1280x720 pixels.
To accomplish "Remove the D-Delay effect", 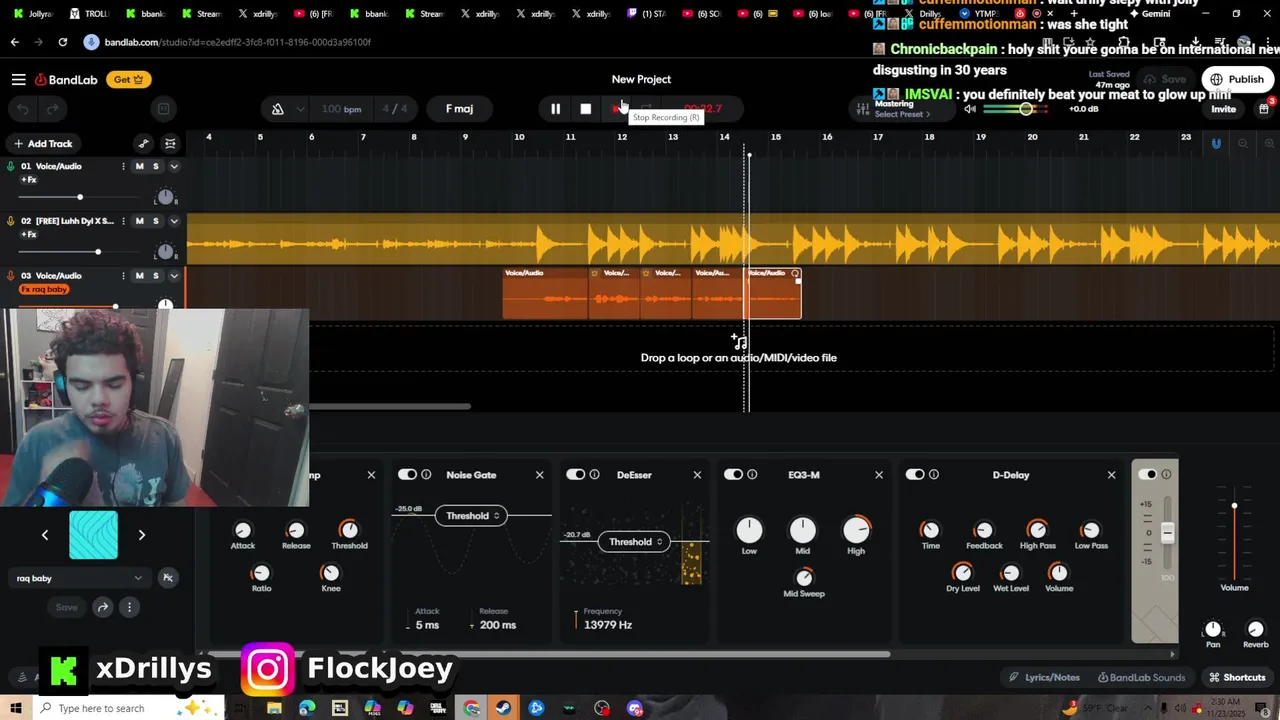I will click(x=1111, y=475).
